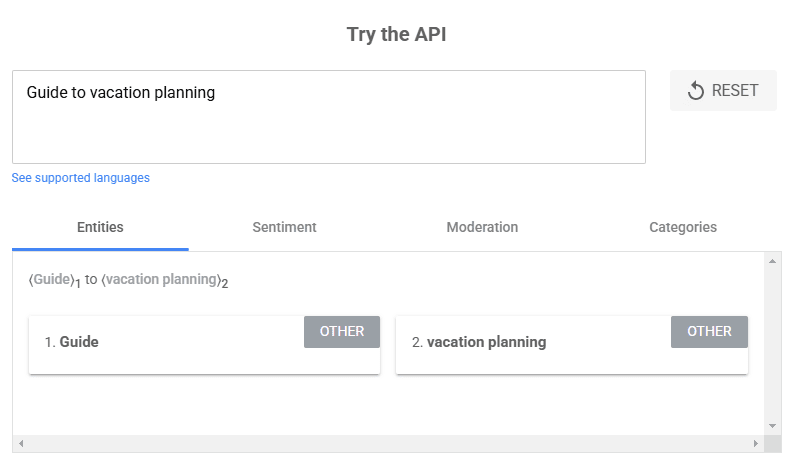Open the Sentiment tab
The height and width of the screenshot is (471, 805).
point(284,227)
